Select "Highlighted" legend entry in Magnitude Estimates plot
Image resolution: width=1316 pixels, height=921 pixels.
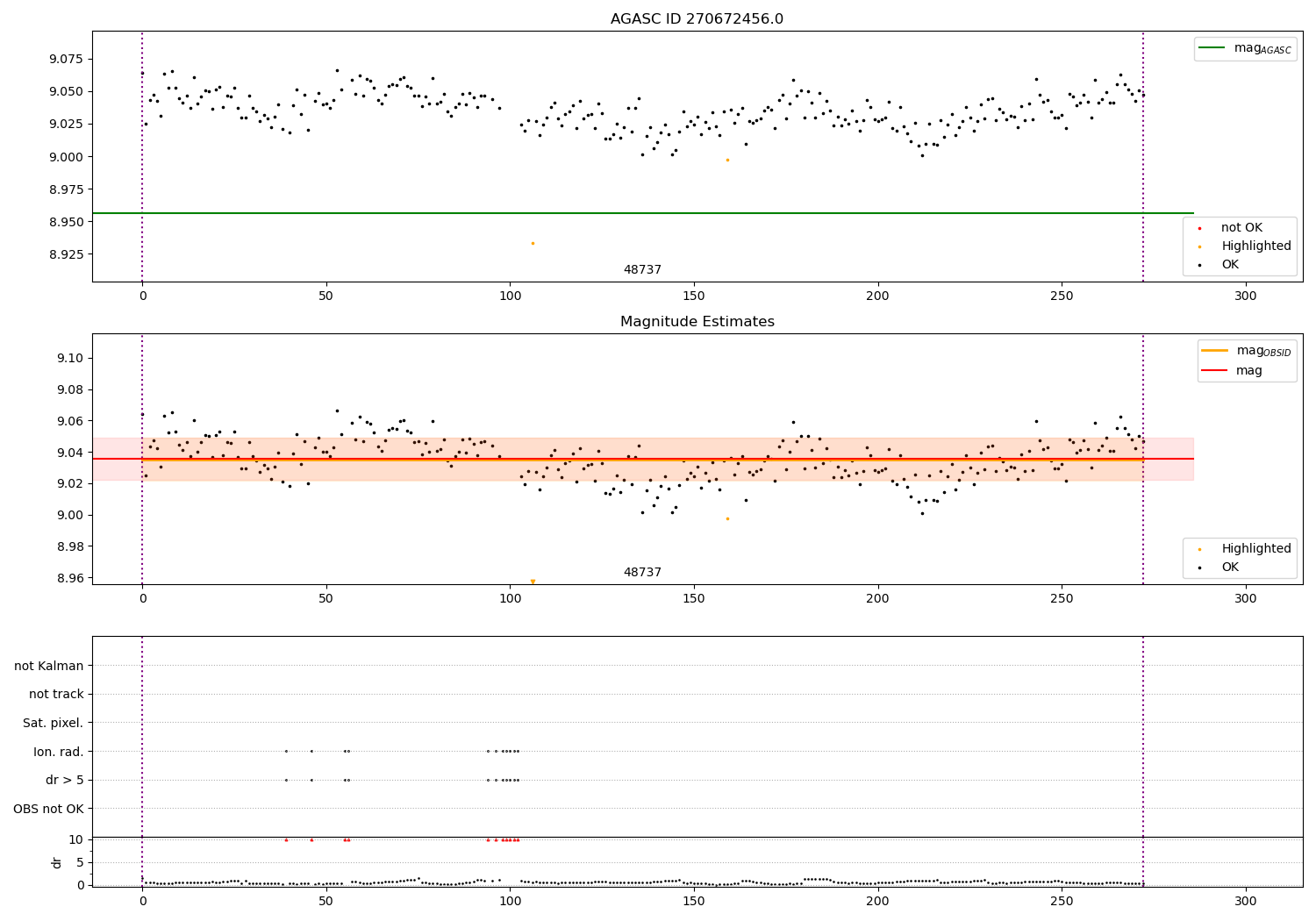1246,549
